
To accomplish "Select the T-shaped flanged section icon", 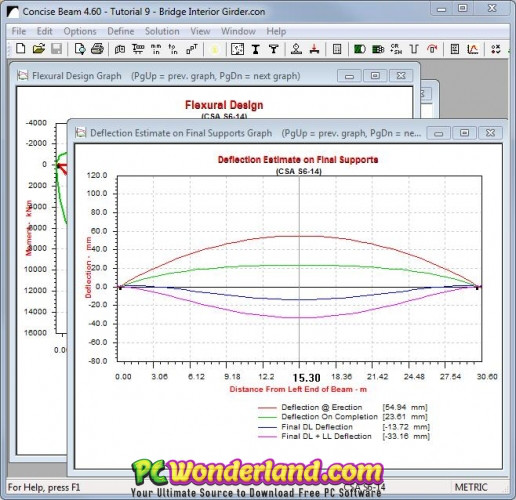I will click(274, 49).
